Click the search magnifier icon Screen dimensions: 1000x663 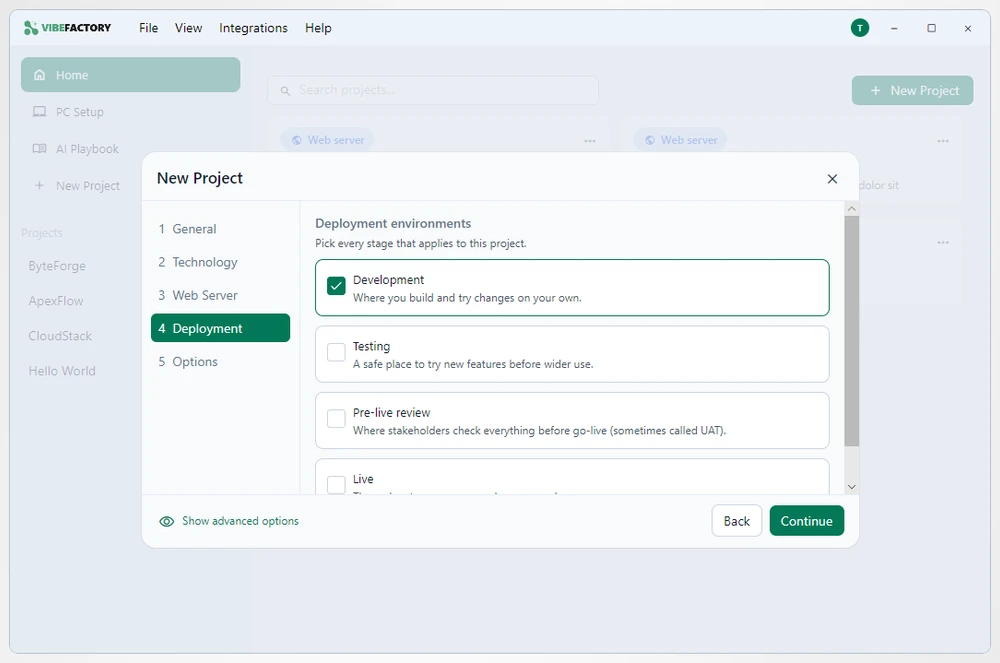285,91
